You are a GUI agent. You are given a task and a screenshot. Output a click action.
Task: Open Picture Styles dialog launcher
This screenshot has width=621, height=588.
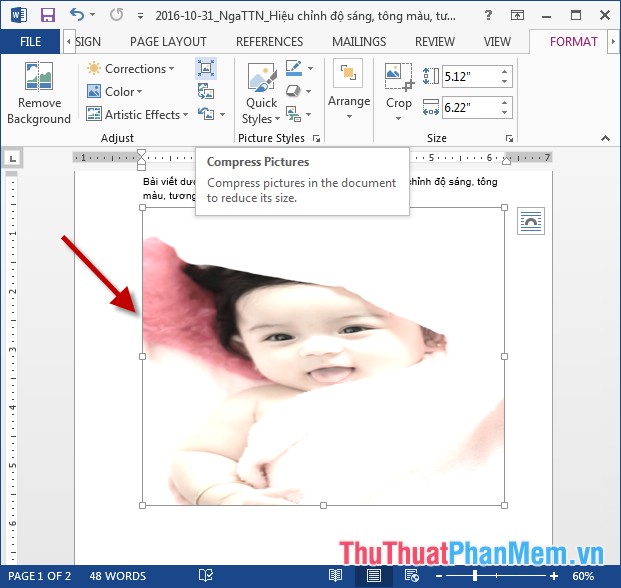pyautogui.click(x=316, y=138)
